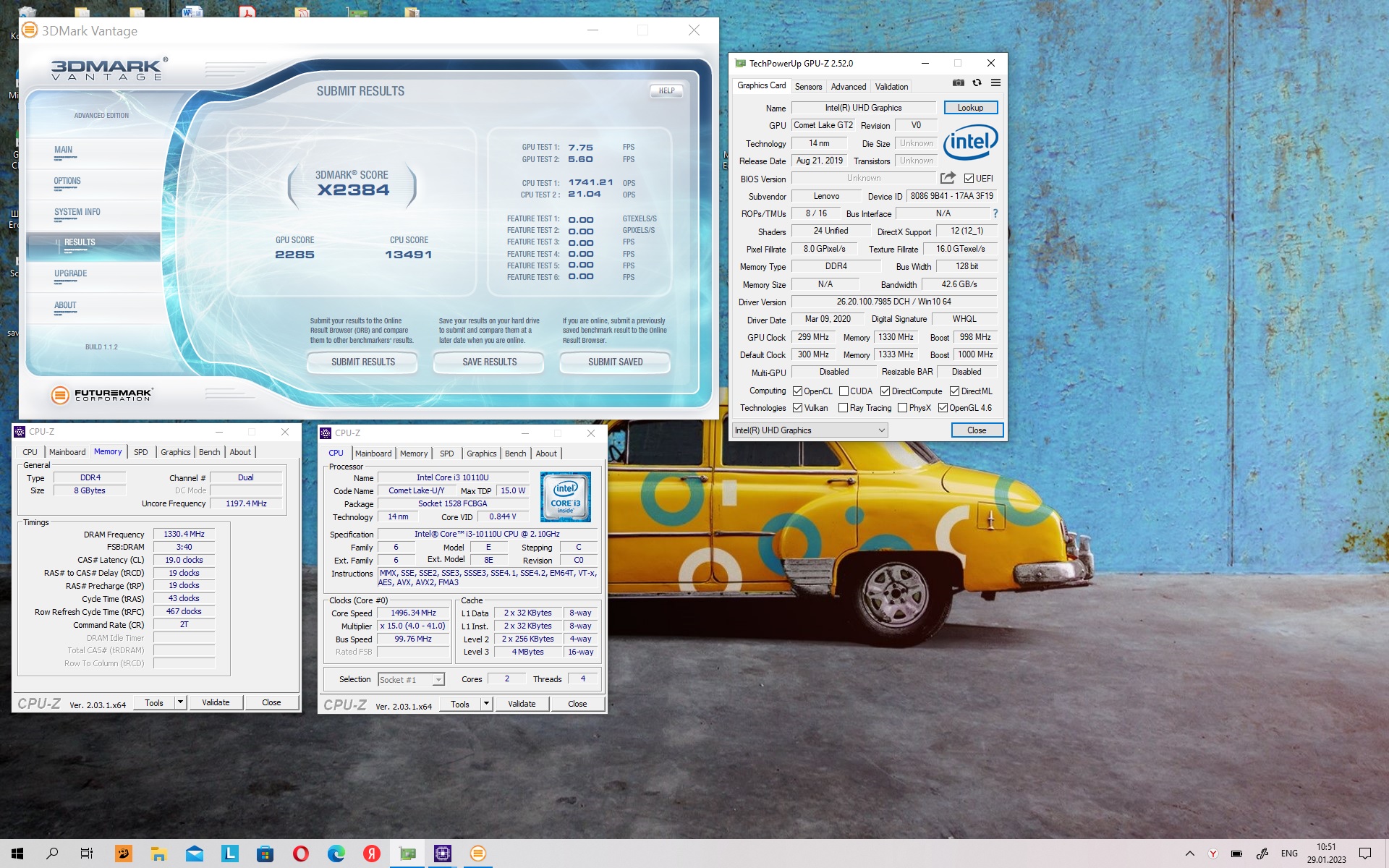
Task: Click the Intel Core i3 badge in CPU-Z
Action: 566,497
